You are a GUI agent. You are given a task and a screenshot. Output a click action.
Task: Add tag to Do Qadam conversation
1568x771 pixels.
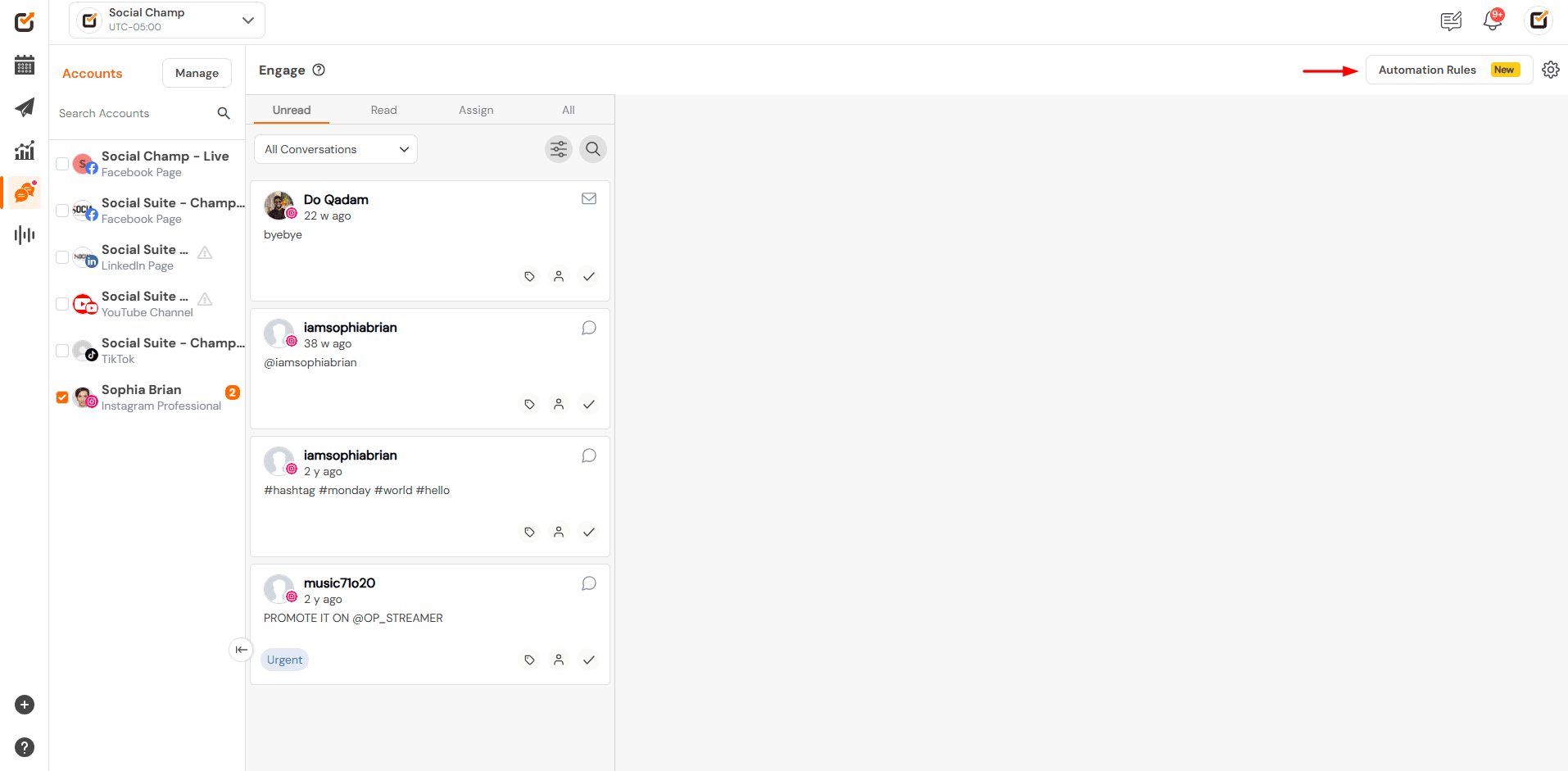529,277
